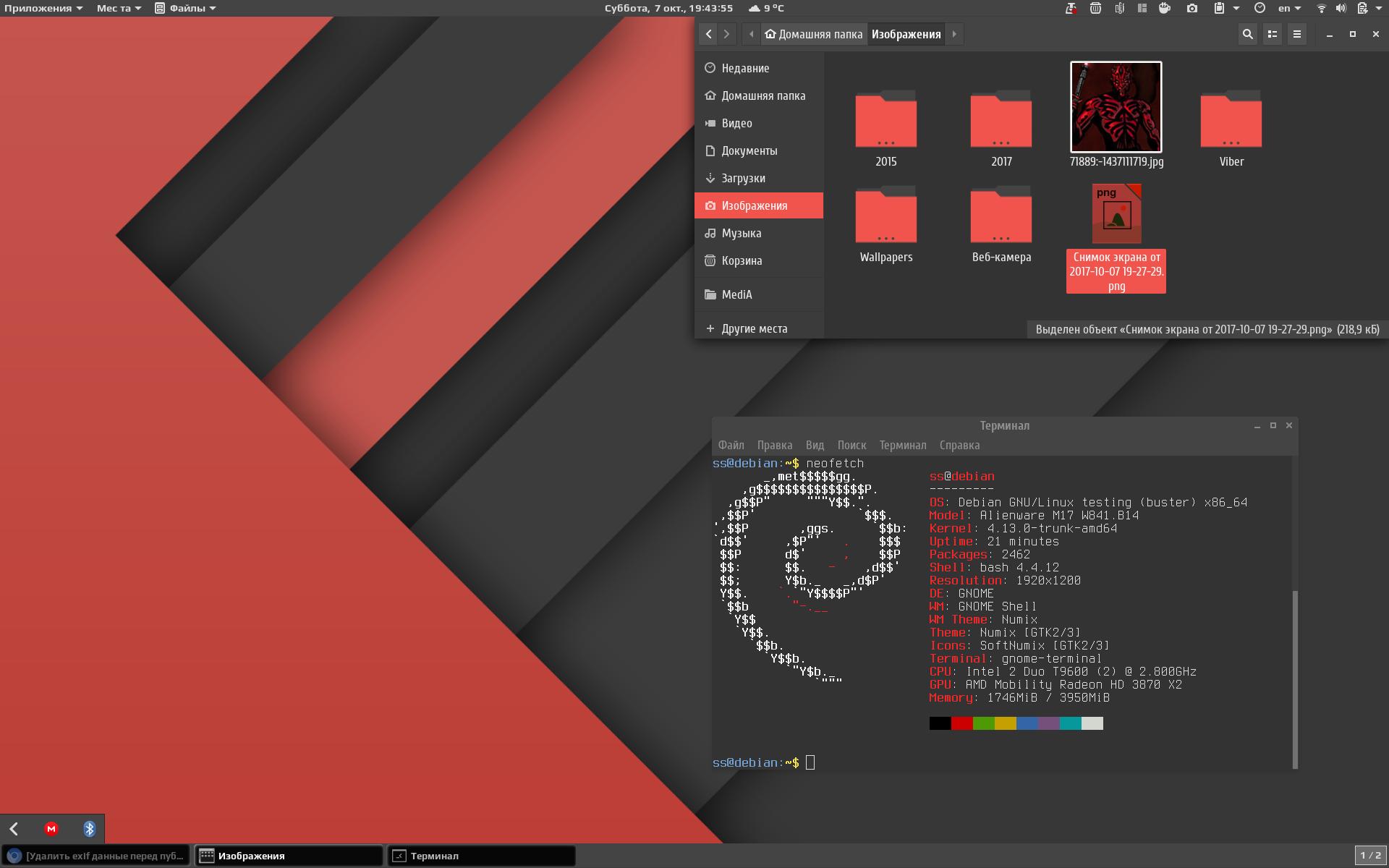The height and width of the screenshot is (868, 1389).
Task: Click the 1 / 2 workspace switcher
Action: (1370, 856)
